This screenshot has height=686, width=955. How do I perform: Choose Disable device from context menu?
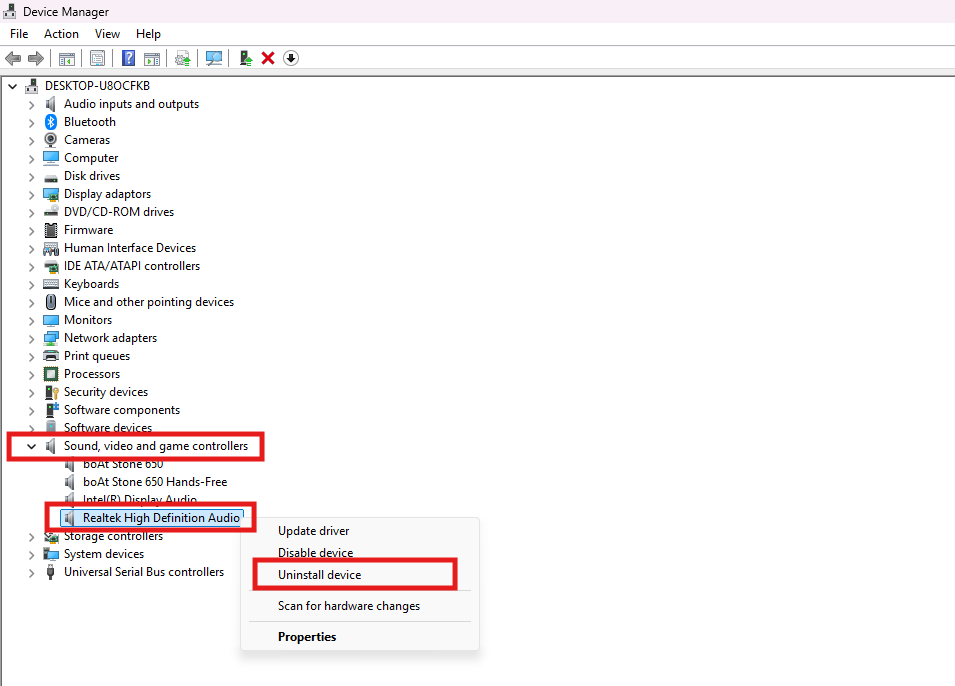315,553
